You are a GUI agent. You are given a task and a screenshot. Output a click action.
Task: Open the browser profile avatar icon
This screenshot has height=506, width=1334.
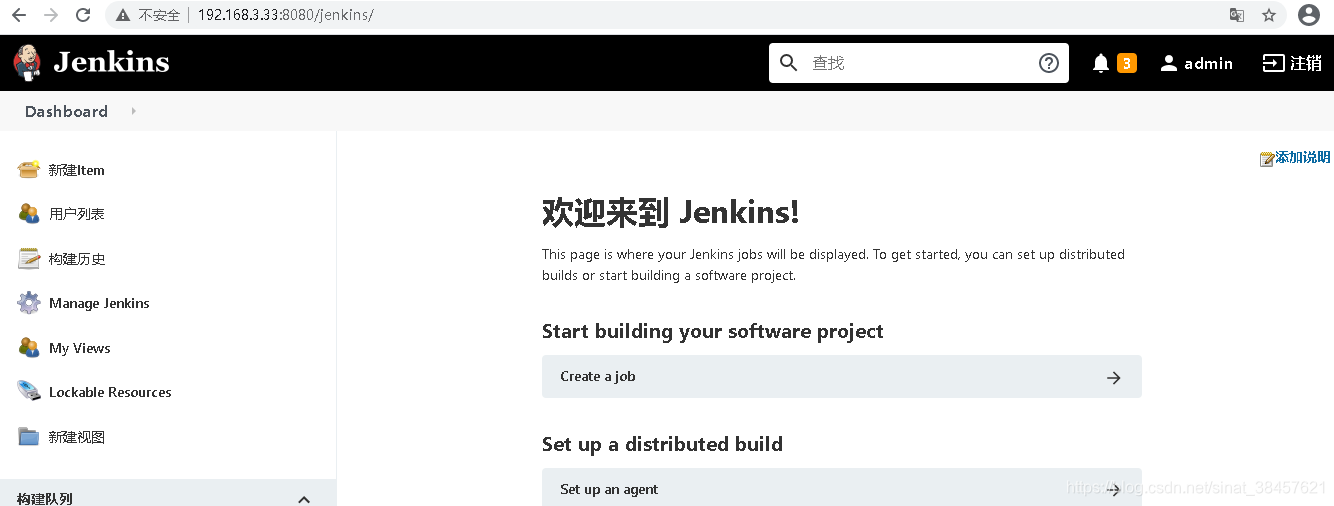[1309, 15]
